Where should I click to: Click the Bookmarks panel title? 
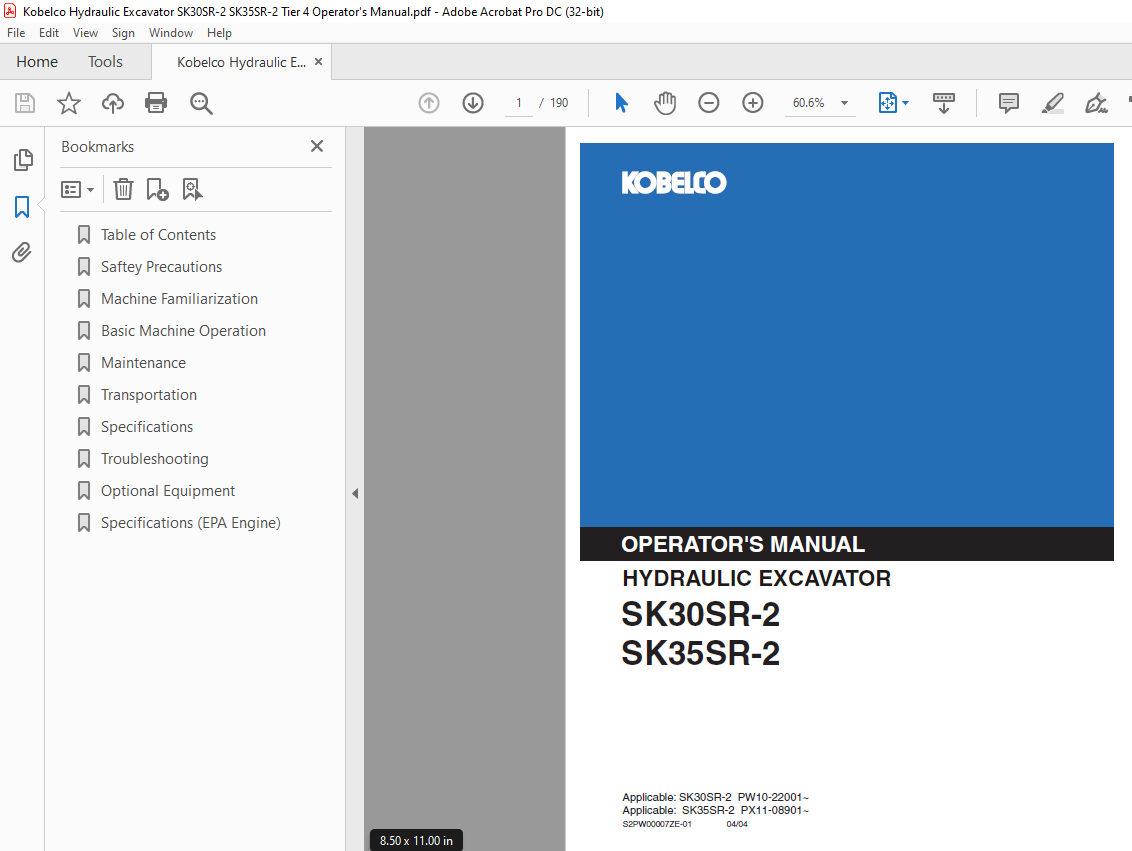(x=97, y=147)
